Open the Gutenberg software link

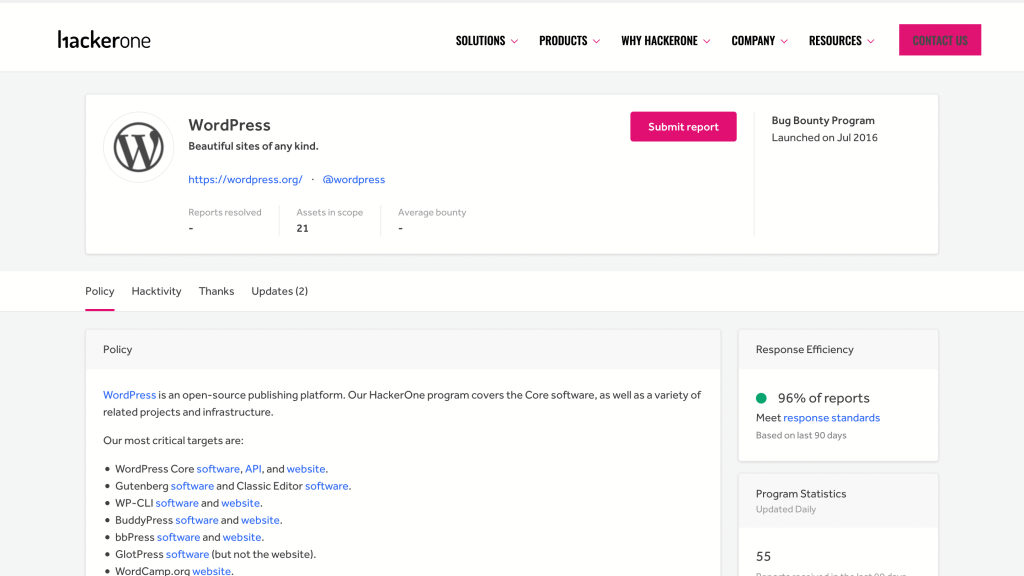point(192,486)
